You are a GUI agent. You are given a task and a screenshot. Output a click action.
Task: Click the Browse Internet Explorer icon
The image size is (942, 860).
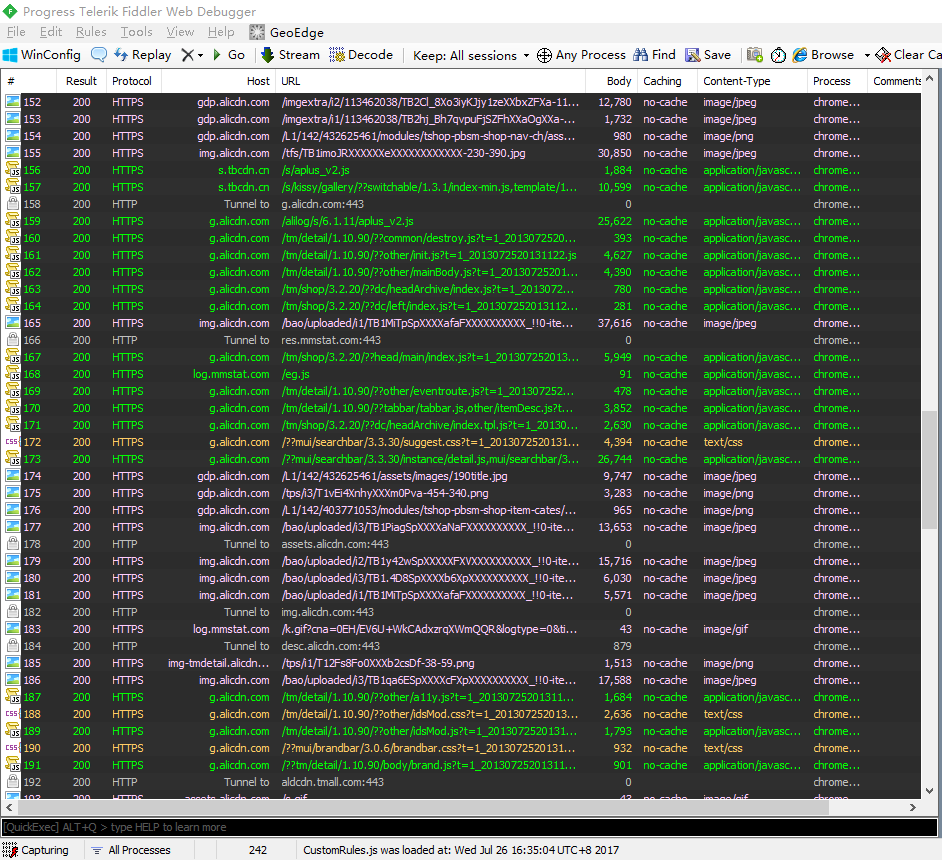(x=800, y=55)
